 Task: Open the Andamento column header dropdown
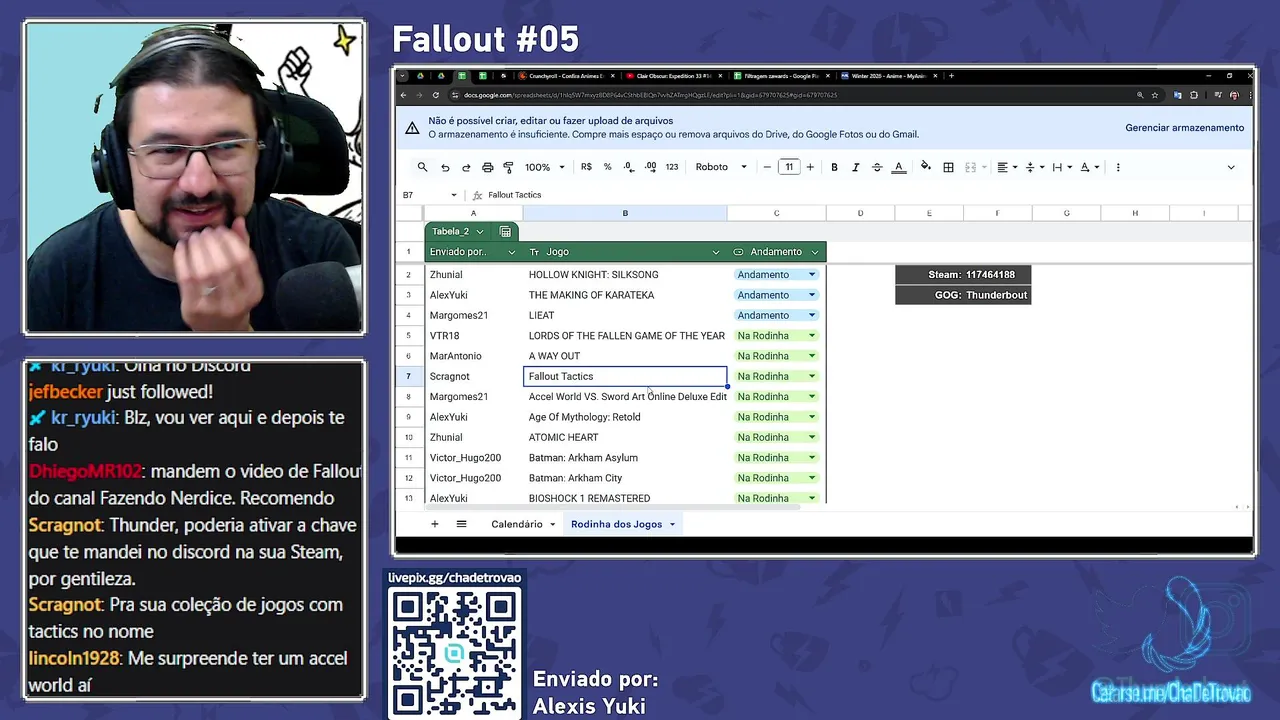(x=816, y=252)
